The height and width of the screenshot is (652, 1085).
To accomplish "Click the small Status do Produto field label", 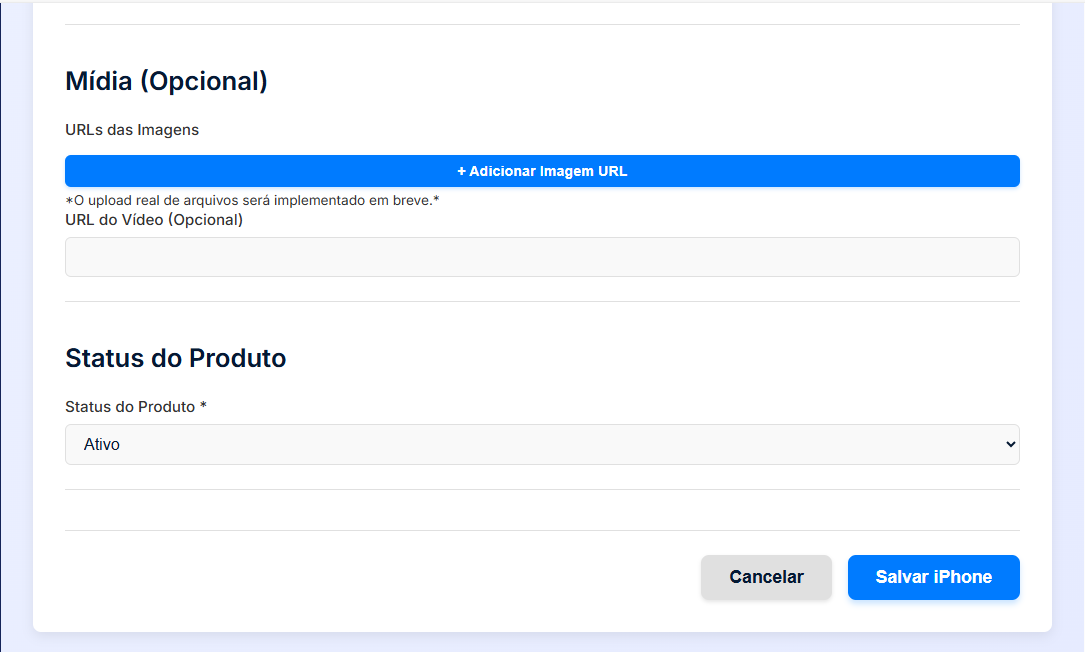I will coord(130,407).
